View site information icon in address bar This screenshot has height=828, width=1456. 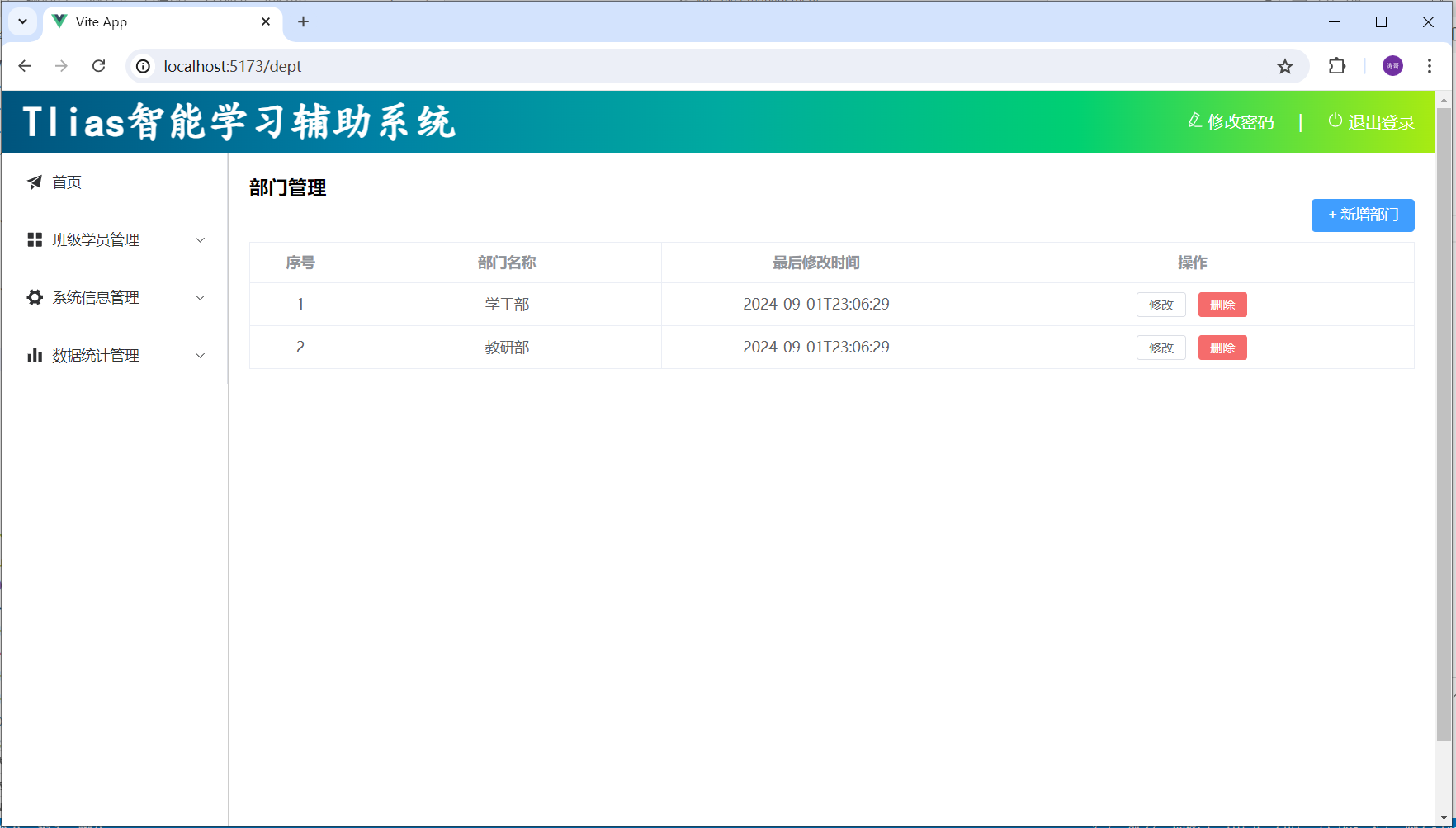tap(144, 66)
